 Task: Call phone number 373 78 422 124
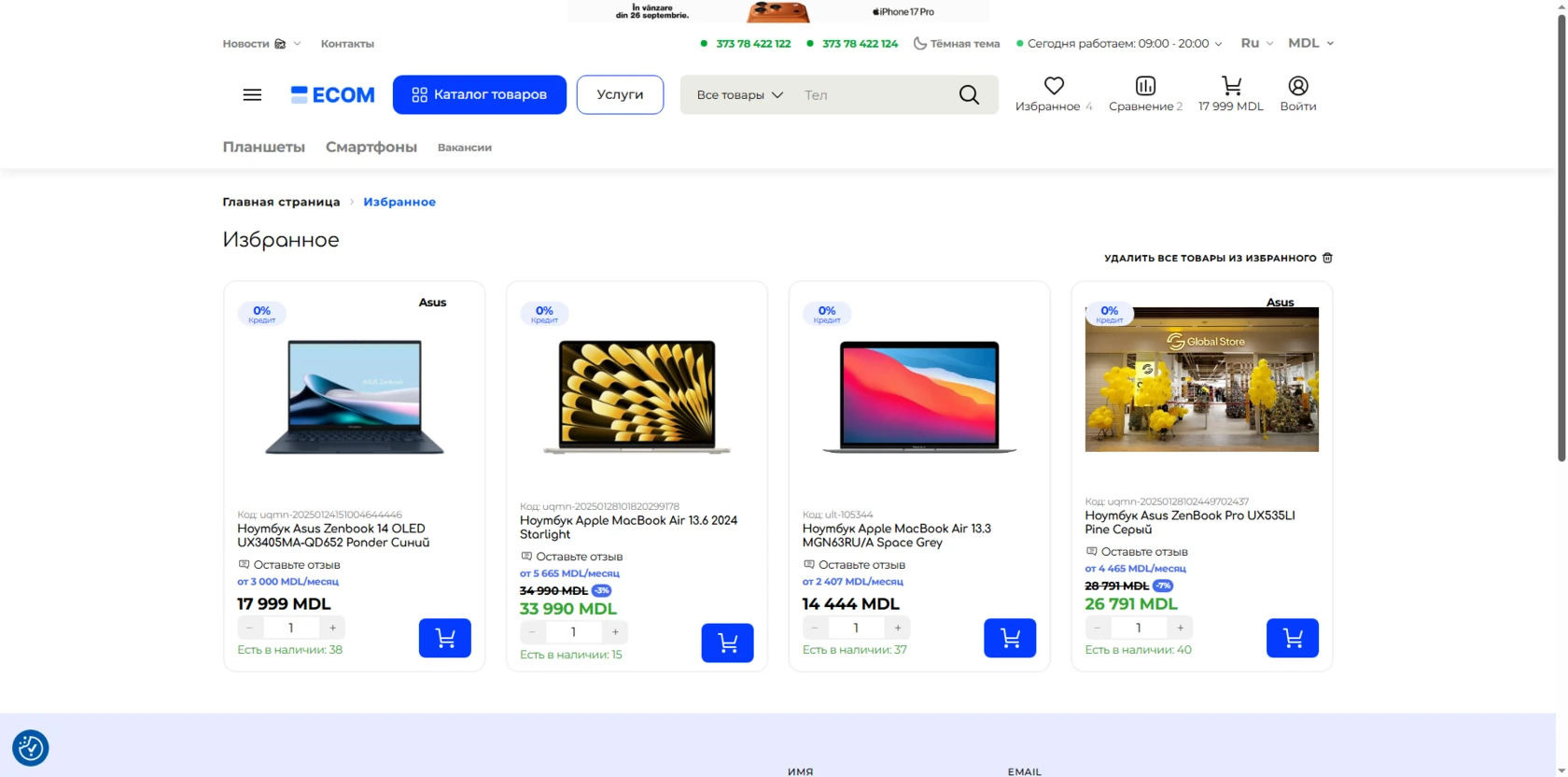click(860, 43)
